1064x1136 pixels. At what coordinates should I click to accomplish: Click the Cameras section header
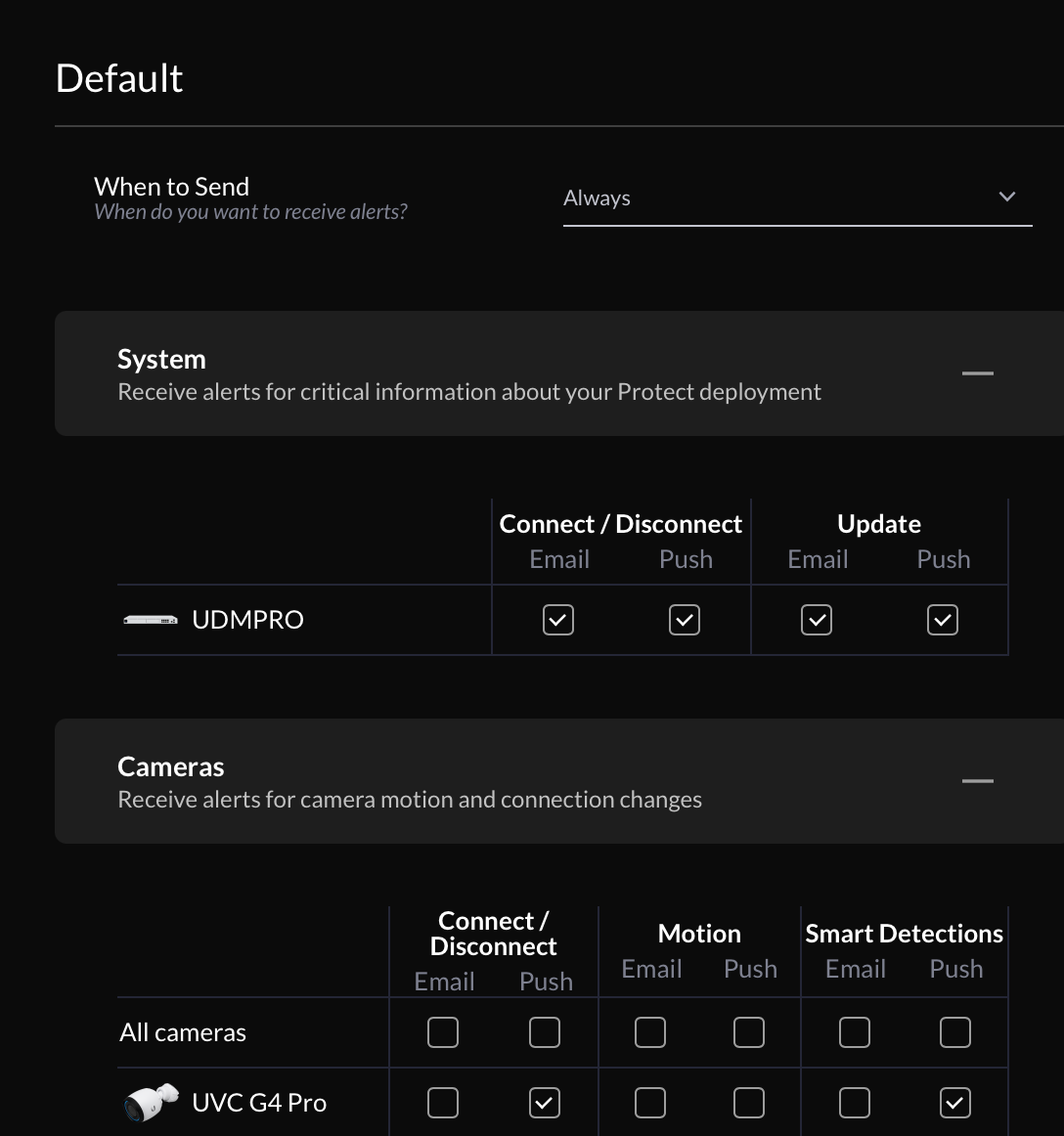tap(558, 781)
